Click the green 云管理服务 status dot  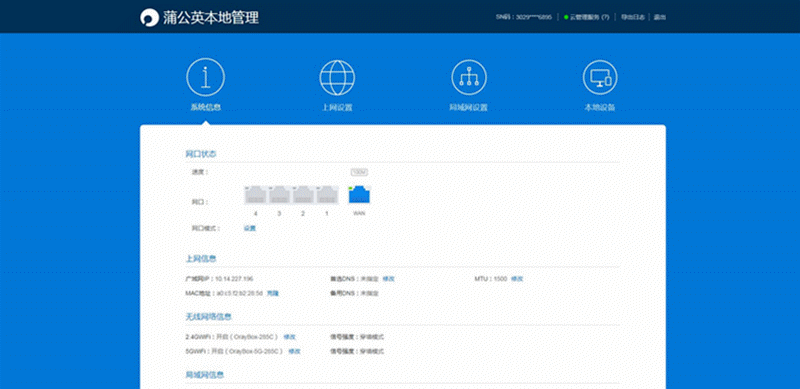click(566, 17)
